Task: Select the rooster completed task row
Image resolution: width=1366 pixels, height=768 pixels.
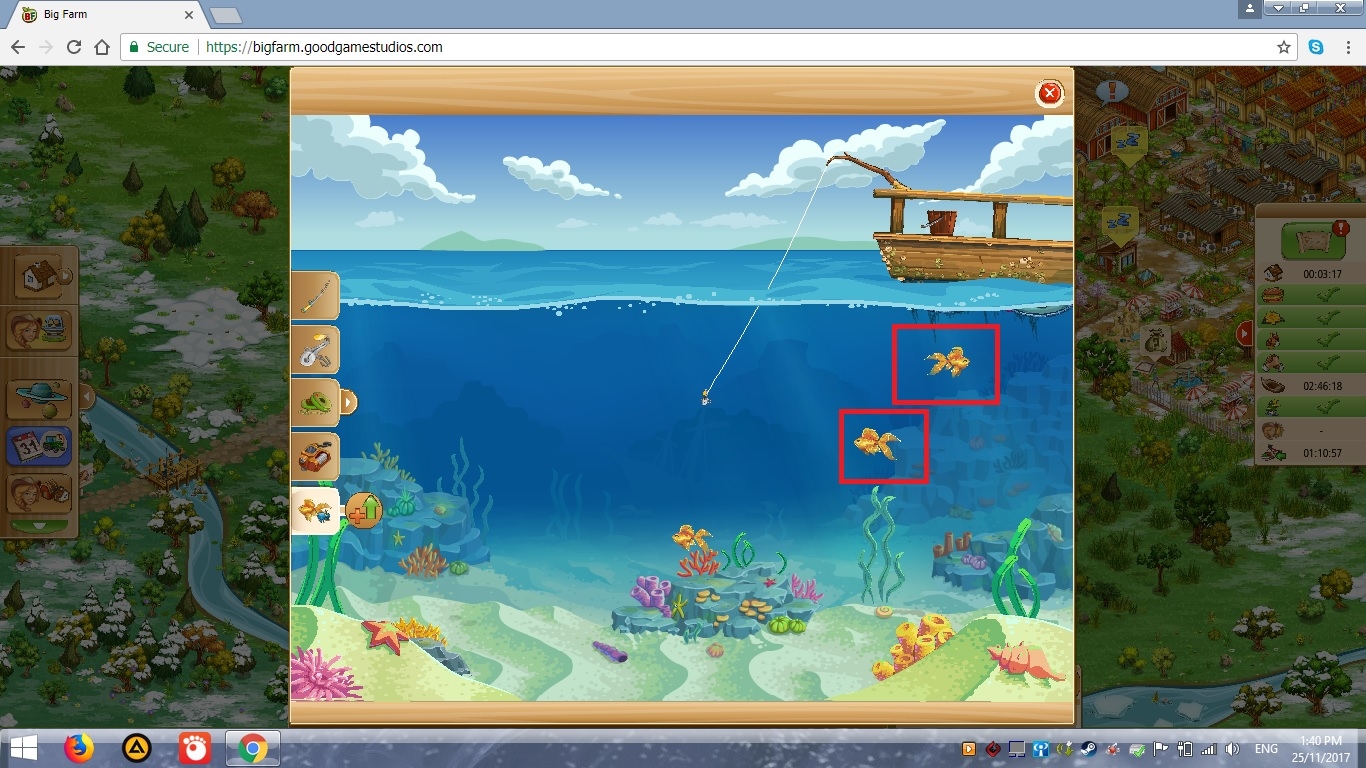Action: click(x=1313, y=341)
